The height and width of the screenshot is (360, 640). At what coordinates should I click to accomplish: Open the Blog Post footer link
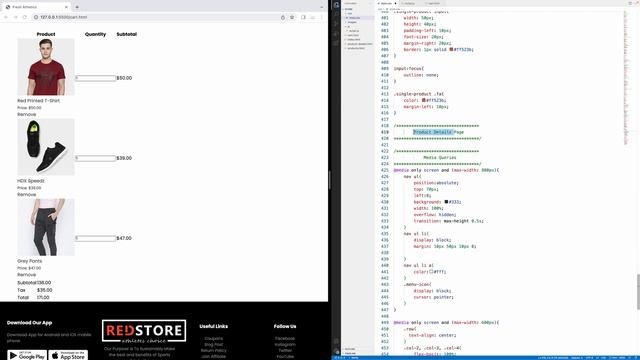click(213, 344)
